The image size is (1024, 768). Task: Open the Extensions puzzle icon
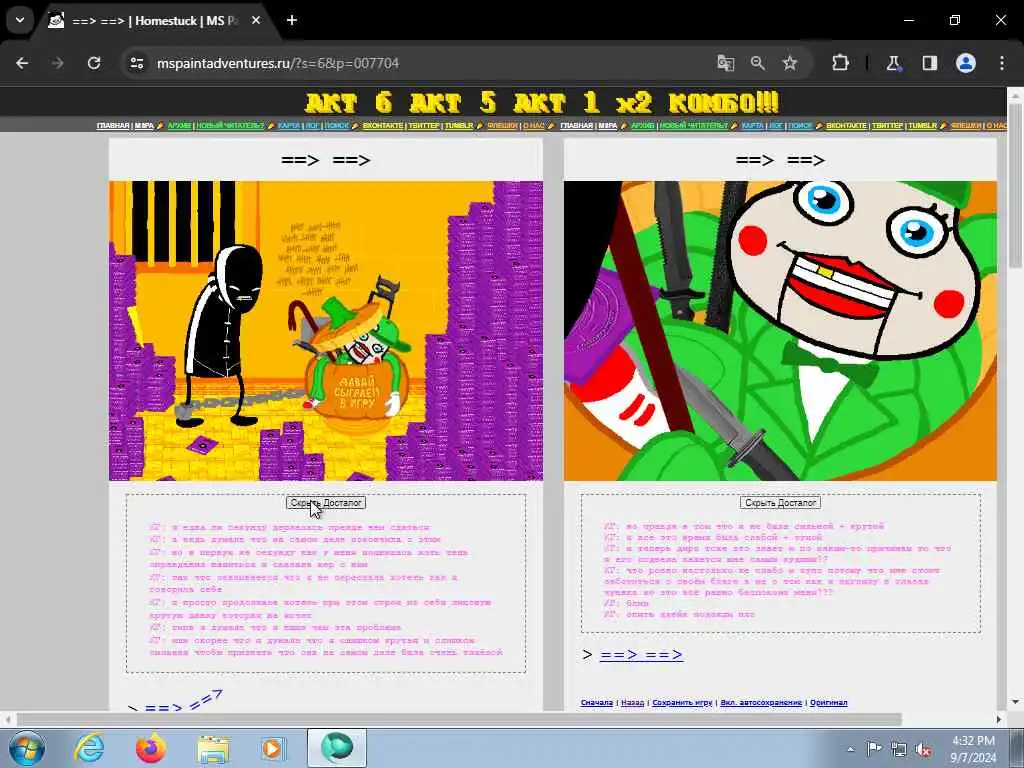[840, 63]
